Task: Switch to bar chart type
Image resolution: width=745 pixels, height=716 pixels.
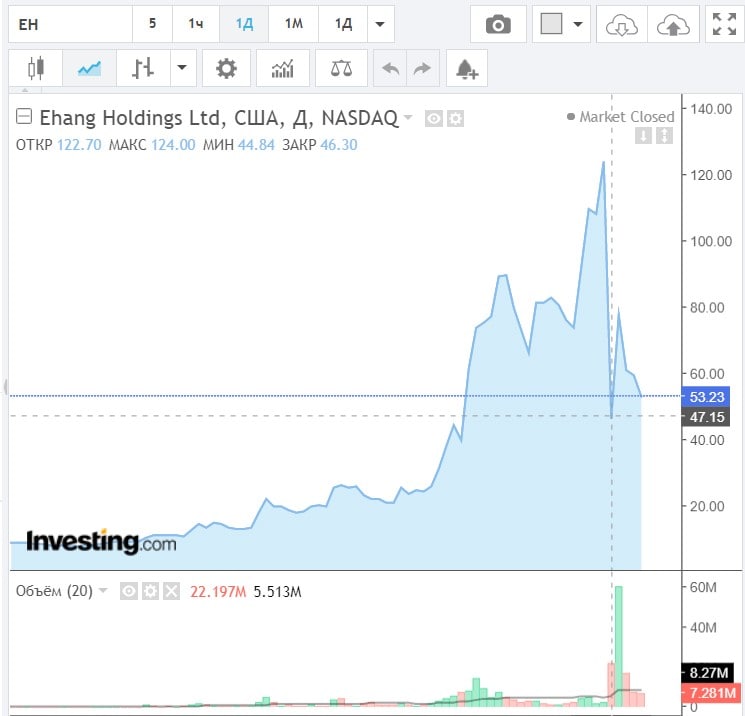Action: click(x=143, y=68)
